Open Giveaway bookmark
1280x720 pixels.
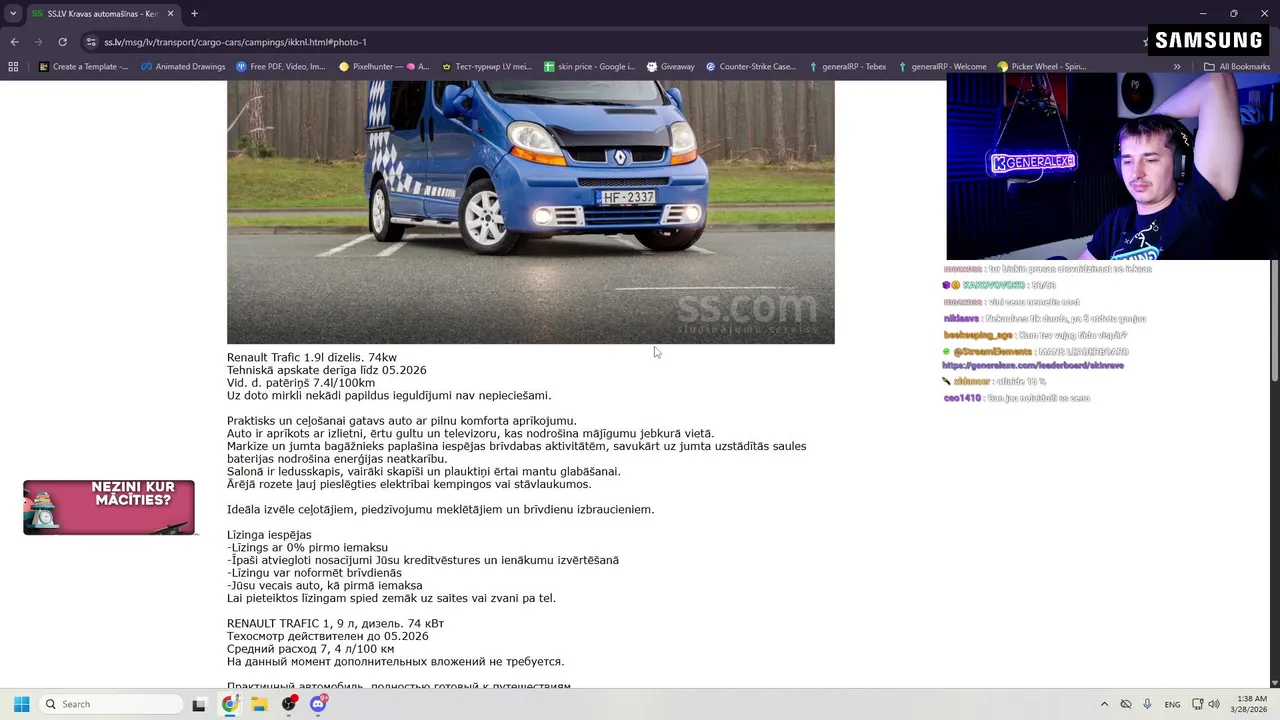[x=671, y=67]
